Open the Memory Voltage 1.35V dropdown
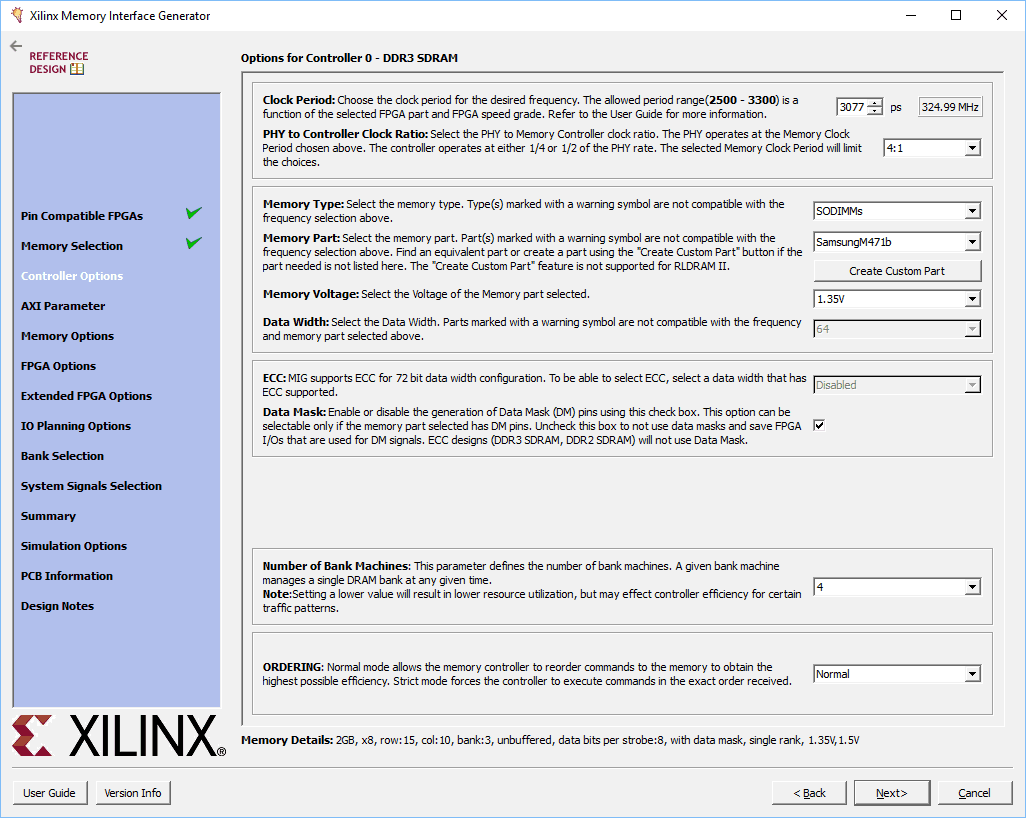This screenshot has height=818, width=1026. [x=896, y=299]
